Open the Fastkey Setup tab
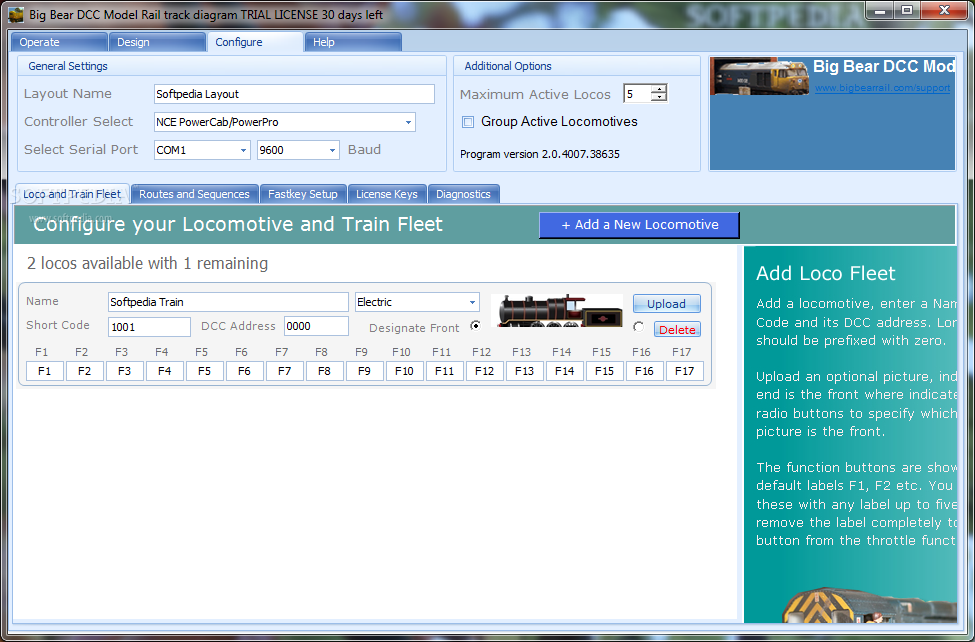 coord(303,194)
